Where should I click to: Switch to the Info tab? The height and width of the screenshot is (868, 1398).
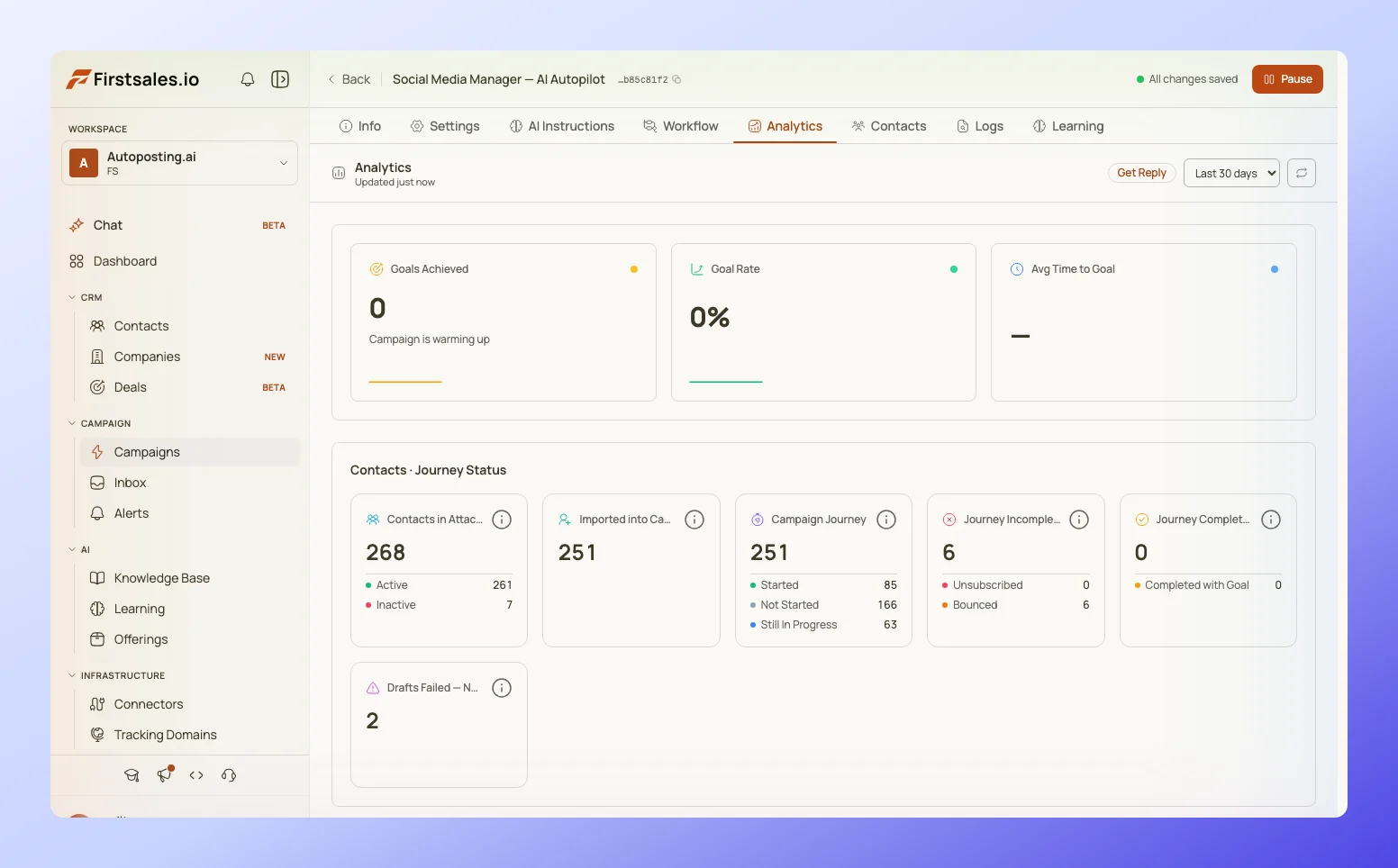(x=360, y=126)
